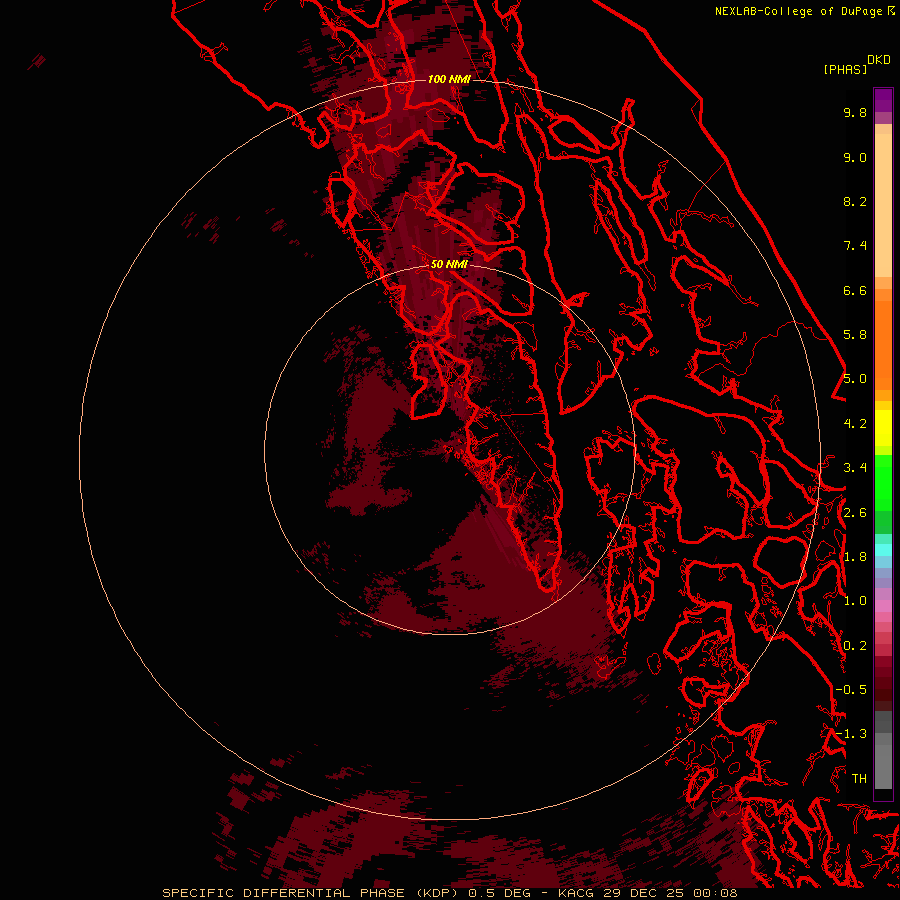Click the purple band atop the color bar

coord(883,100)
